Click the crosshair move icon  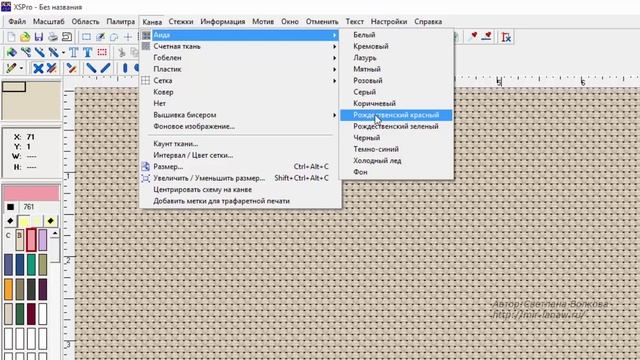[x=128, y=37]
